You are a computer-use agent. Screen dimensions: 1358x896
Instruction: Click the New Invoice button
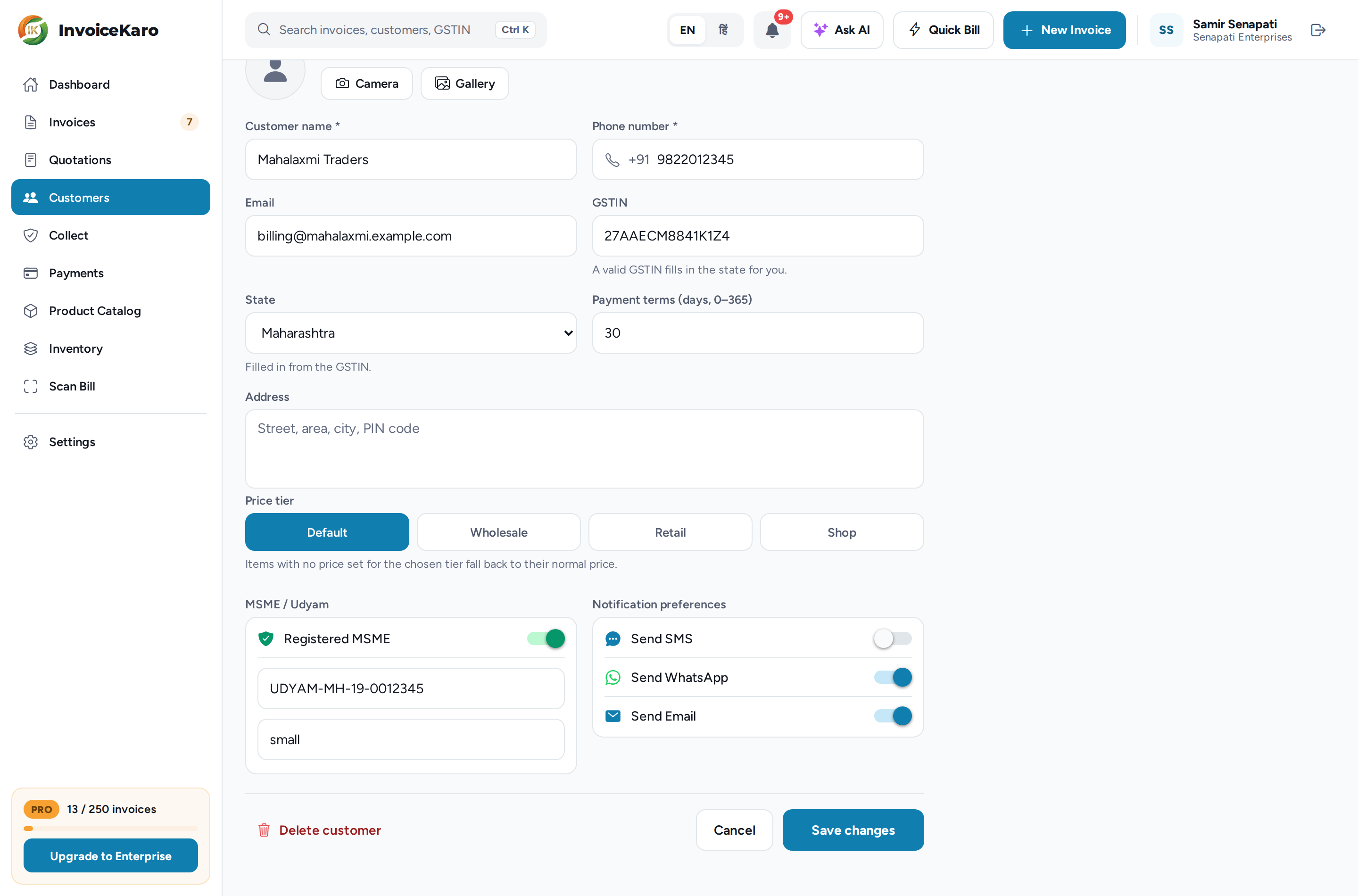coord(1064,30)
